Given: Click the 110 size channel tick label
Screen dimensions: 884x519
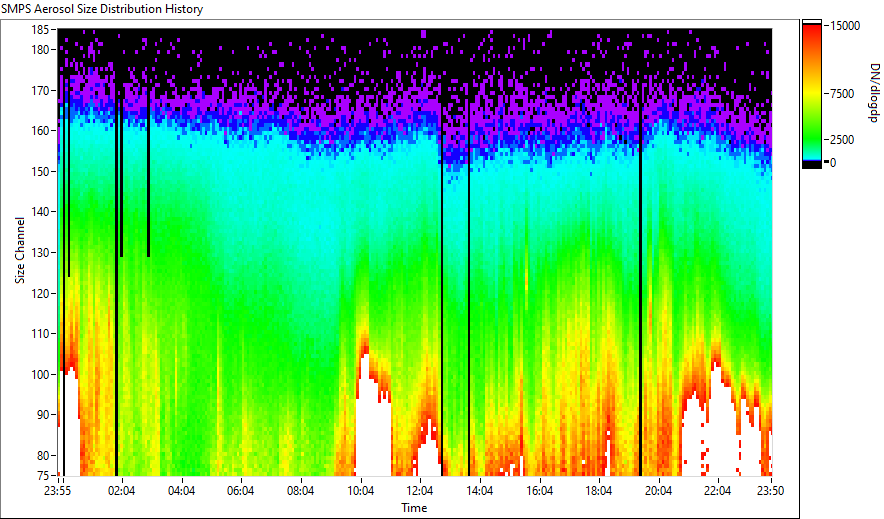Looking at the screenshot, I should [x=41, y=334].
